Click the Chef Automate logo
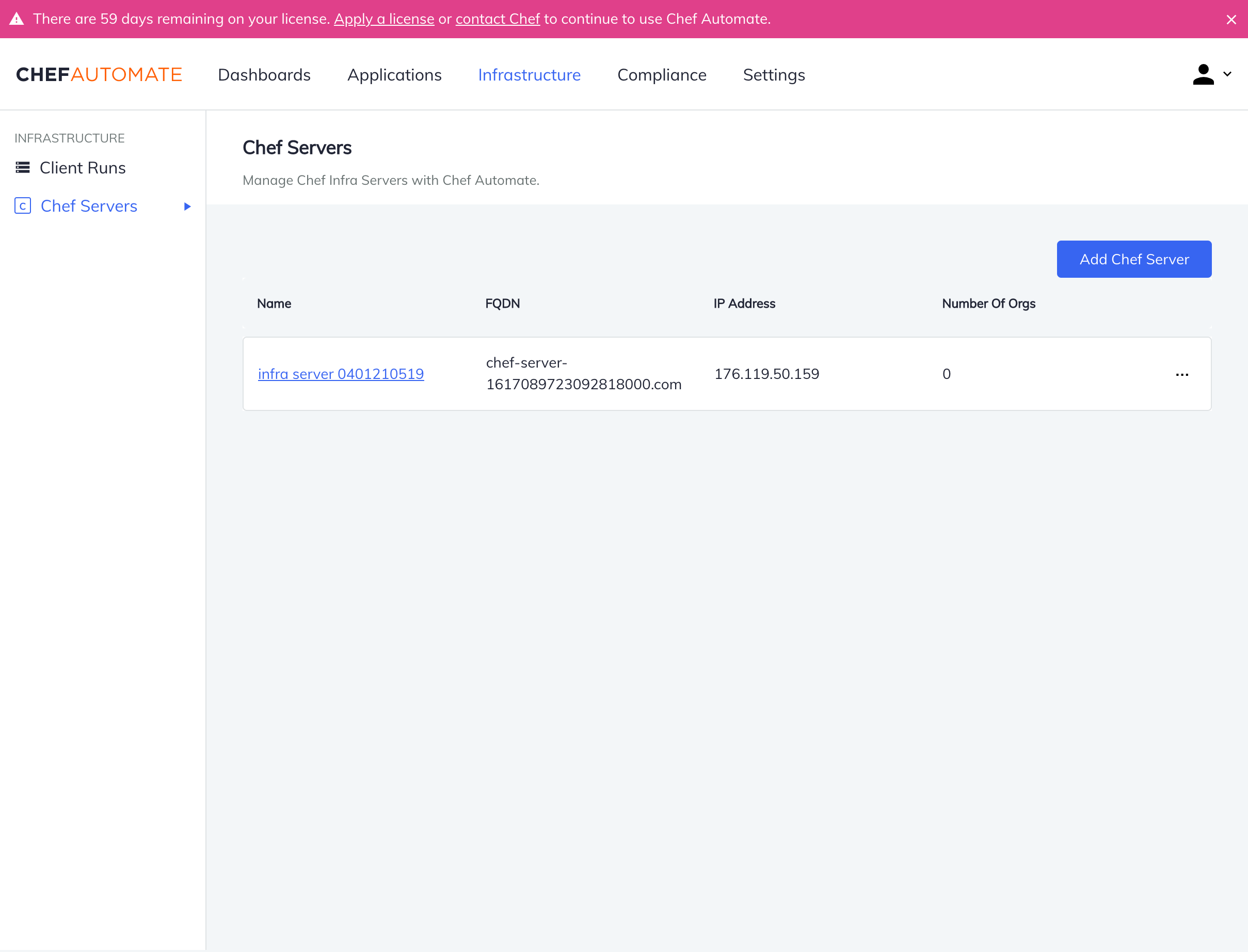 tap(99, 74)
